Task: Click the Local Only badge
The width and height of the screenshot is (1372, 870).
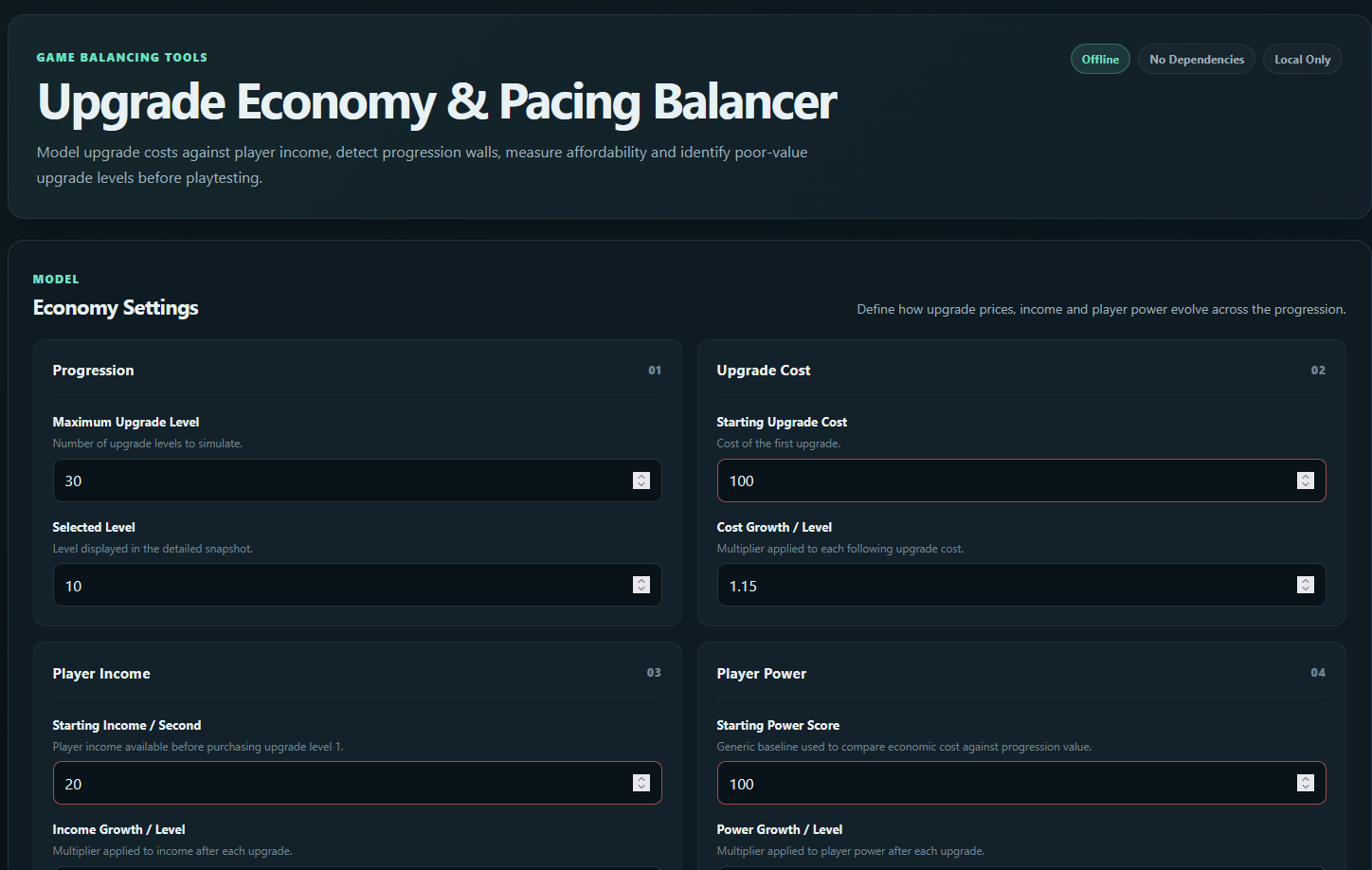Action: 1302,59
